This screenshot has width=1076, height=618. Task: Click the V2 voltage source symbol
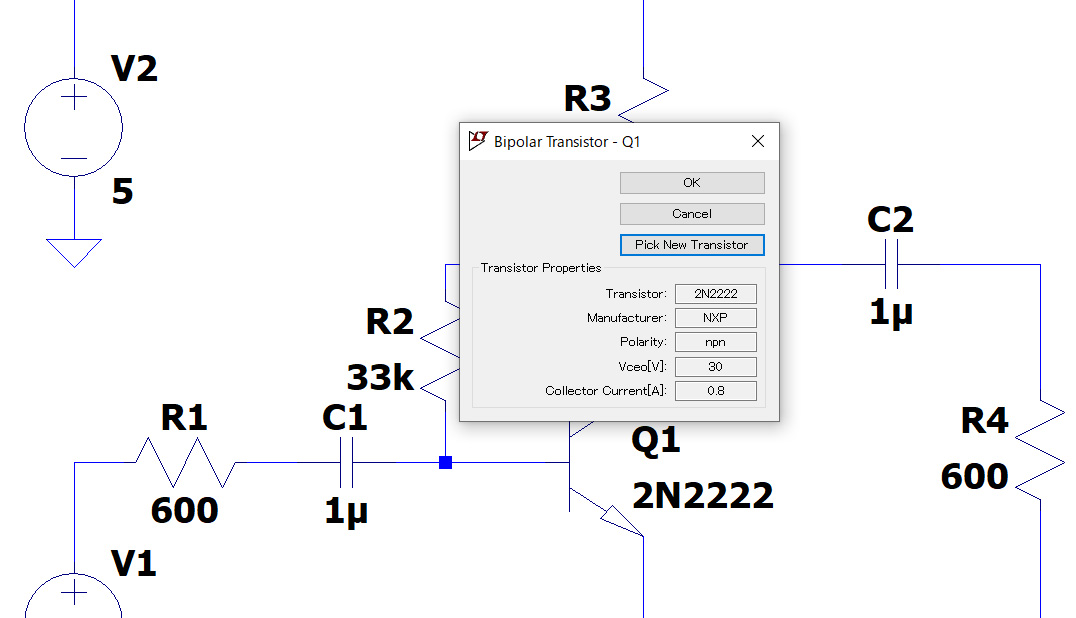pyautogui.click(x=73, y=128)
